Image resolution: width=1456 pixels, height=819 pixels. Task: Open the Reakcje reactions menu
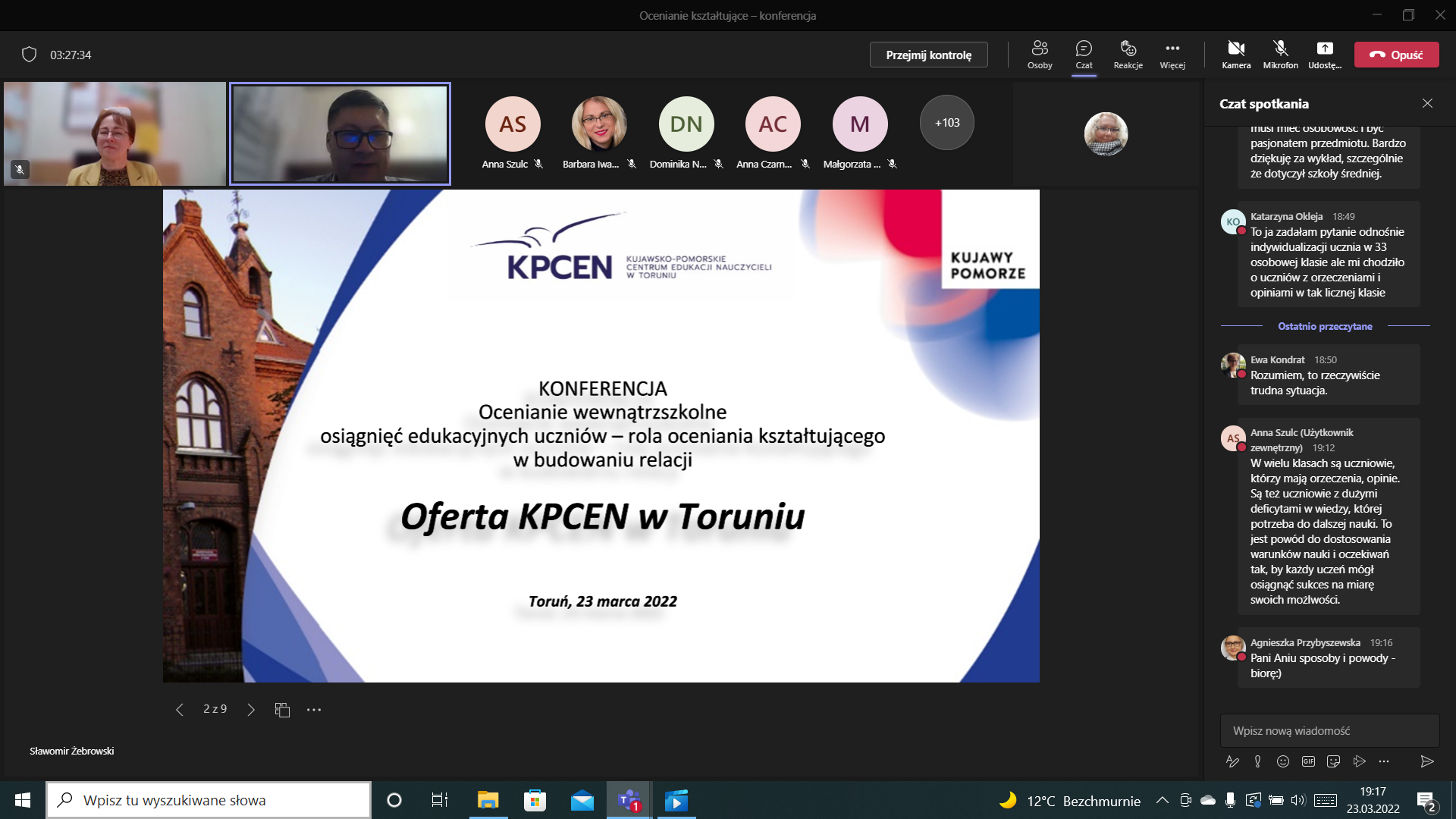coord(1128,55)
